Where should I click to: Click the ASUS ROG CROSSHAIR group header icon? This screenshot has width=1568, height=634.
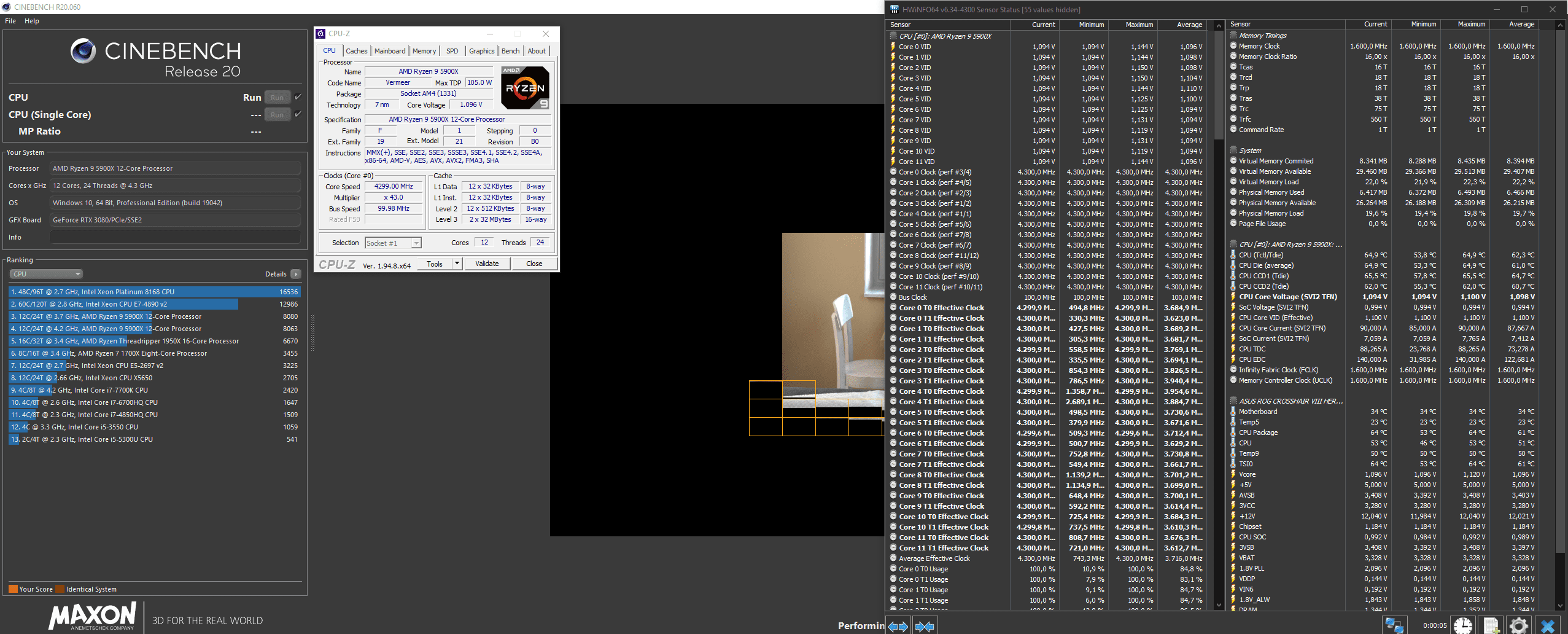[1233, 401]
